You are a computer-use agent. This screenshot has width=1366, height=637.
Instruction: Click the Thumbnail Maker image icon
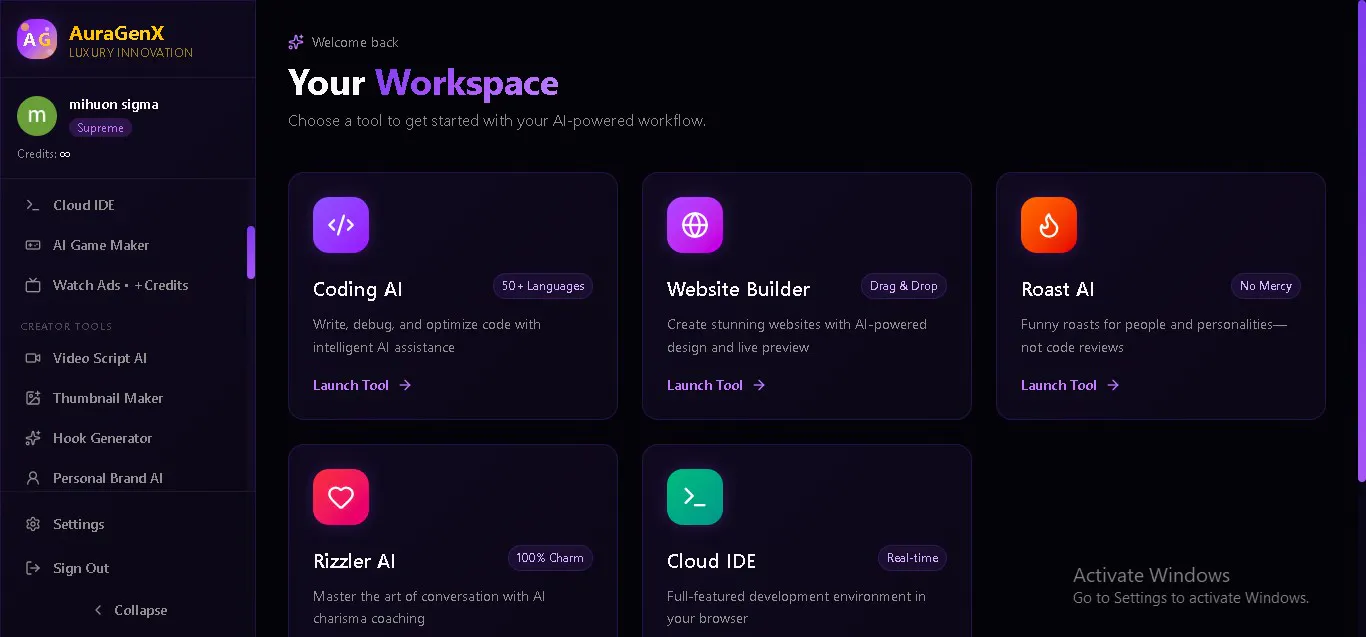coord(33,398)
